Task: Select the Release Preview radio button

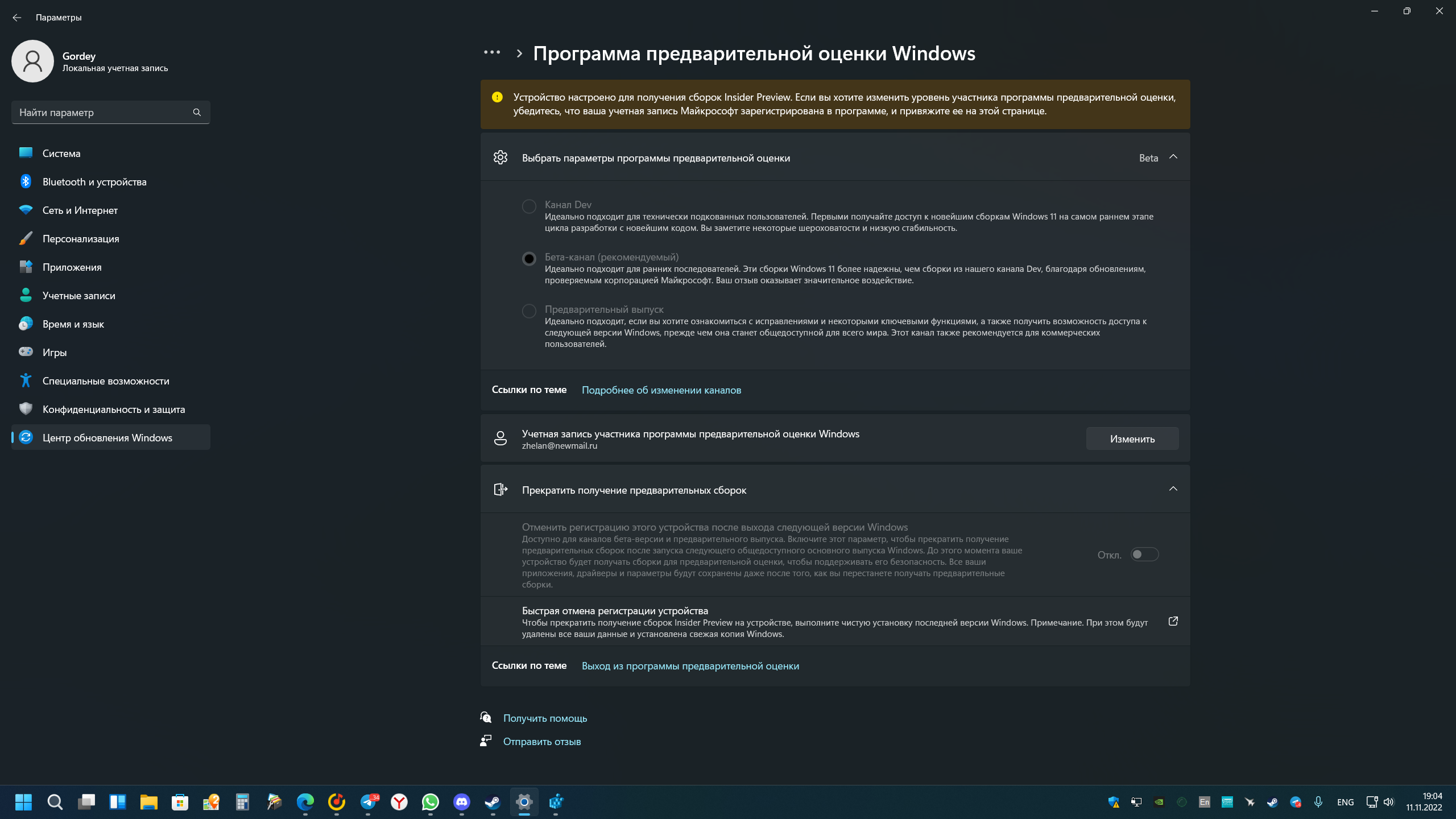Action: [x=529, y=311]
